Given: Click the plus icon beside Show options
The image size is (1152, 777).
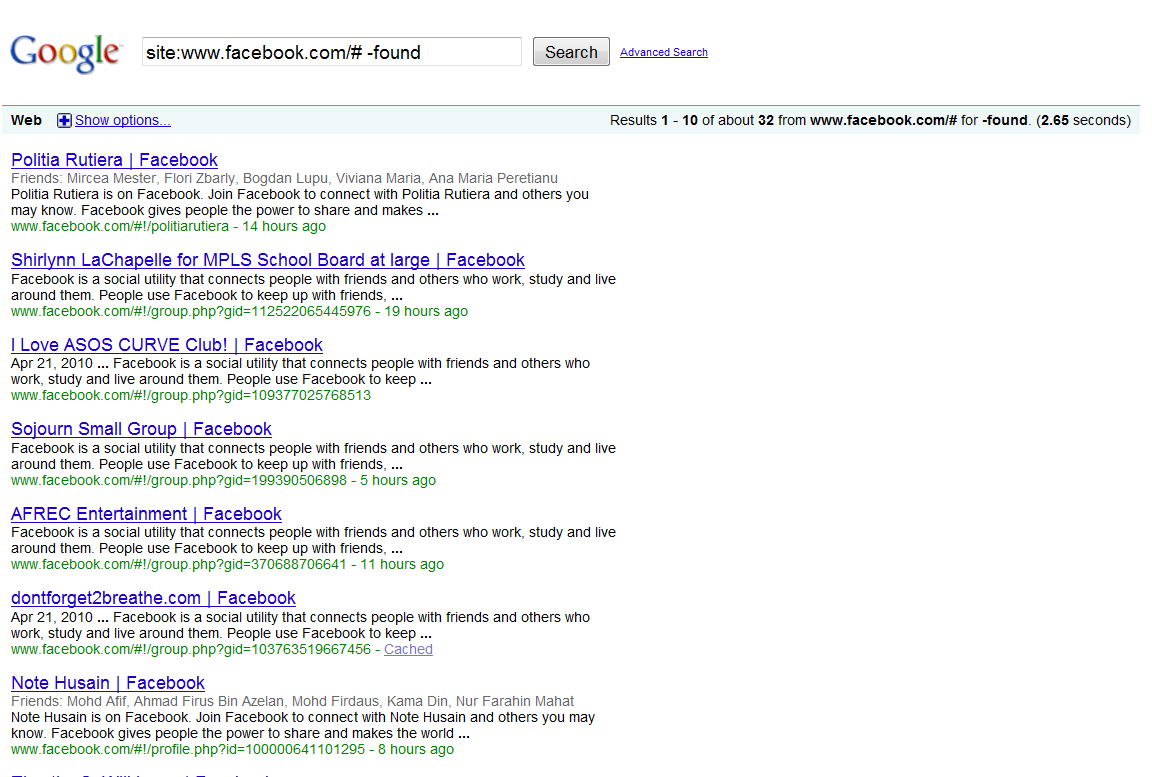Looking at the screenshot, I should [64, 120].
